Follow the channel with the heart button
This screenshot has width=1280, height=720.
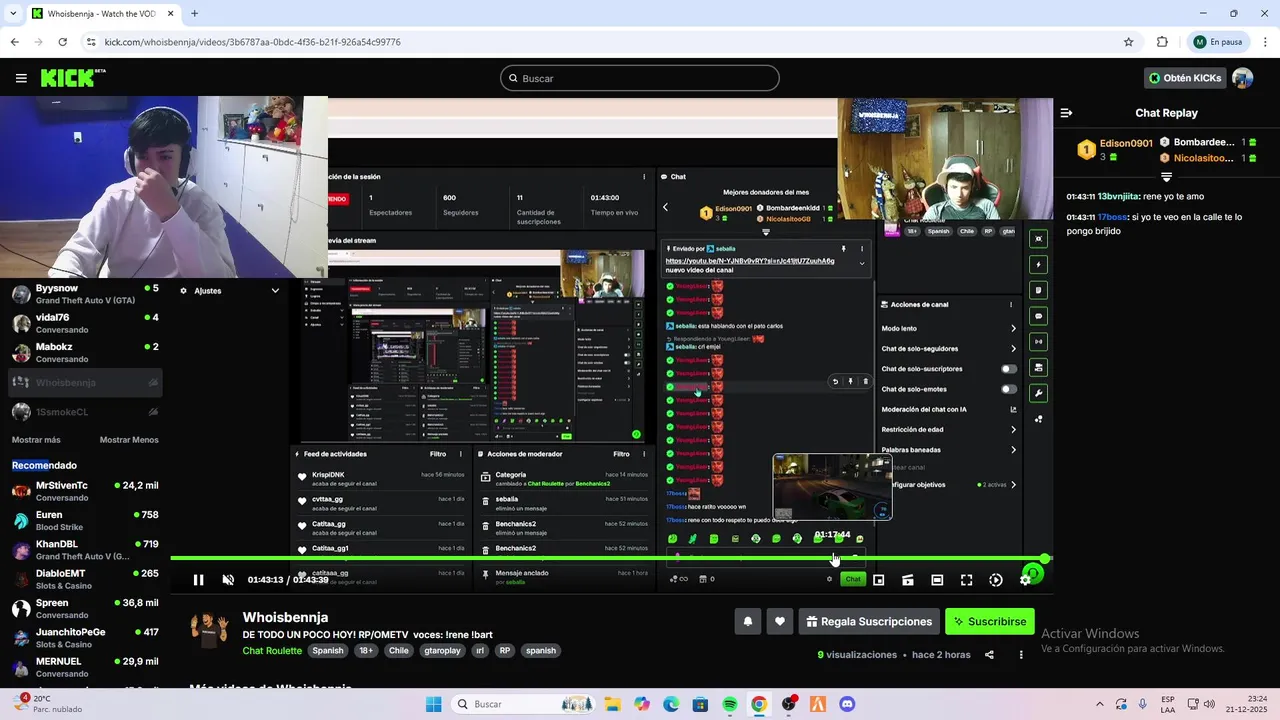780,621
